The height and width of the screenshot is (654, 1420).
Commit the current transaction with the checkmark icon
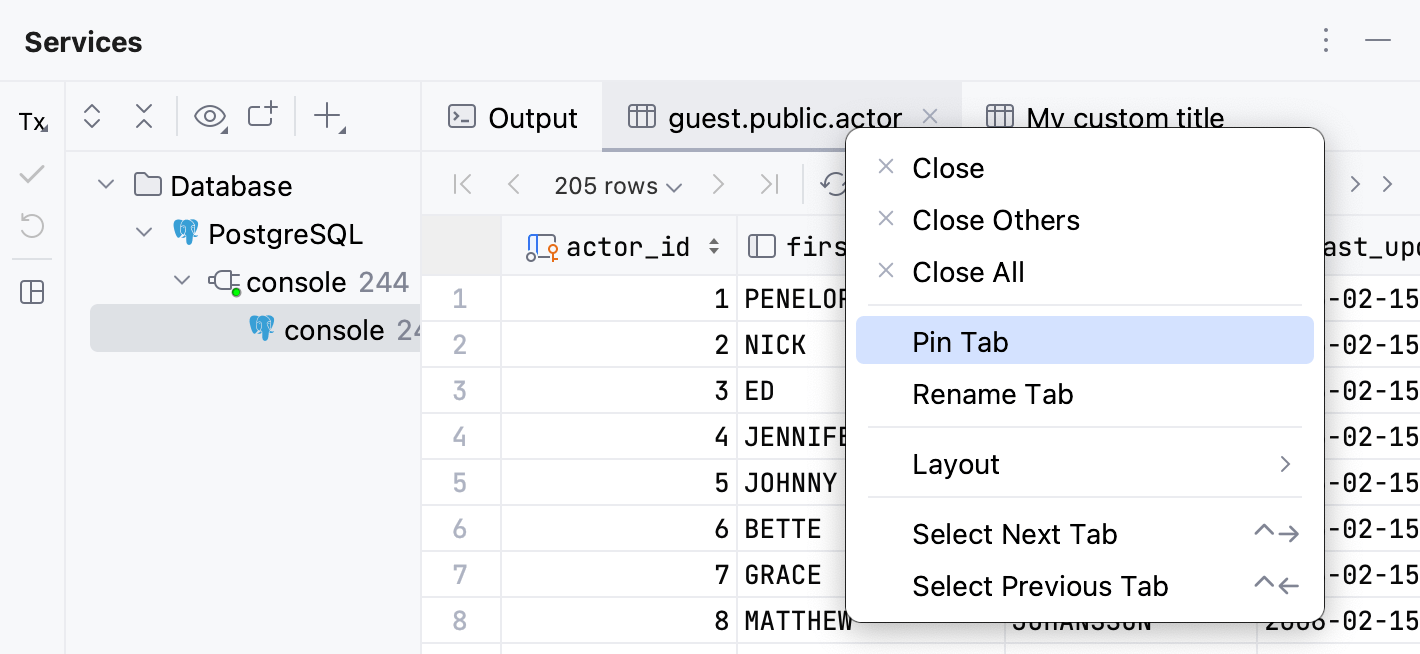pos(31,174)
